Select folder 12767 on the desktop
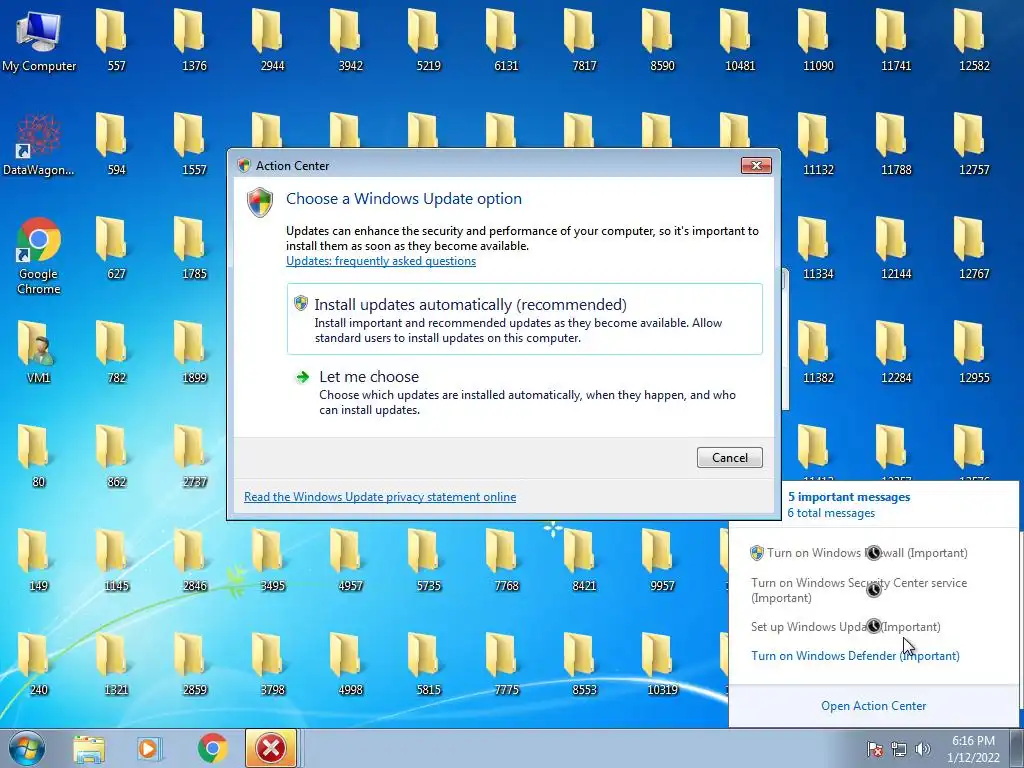This screenshot has height=768, width=1024. coord(974,249)
